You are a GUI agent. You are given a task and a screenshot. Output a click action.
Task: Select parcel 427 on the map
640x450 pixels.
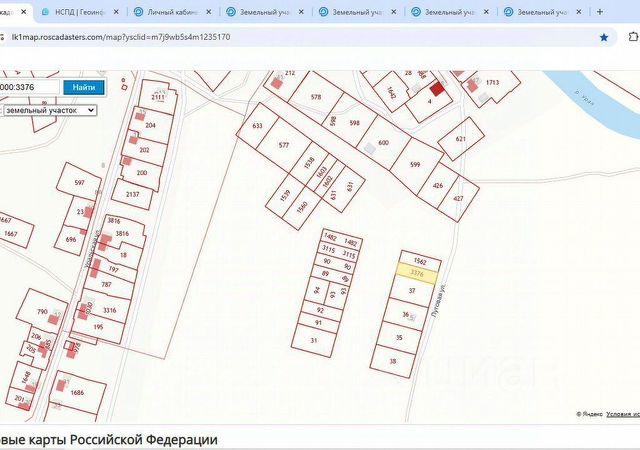tap(458, 198)
